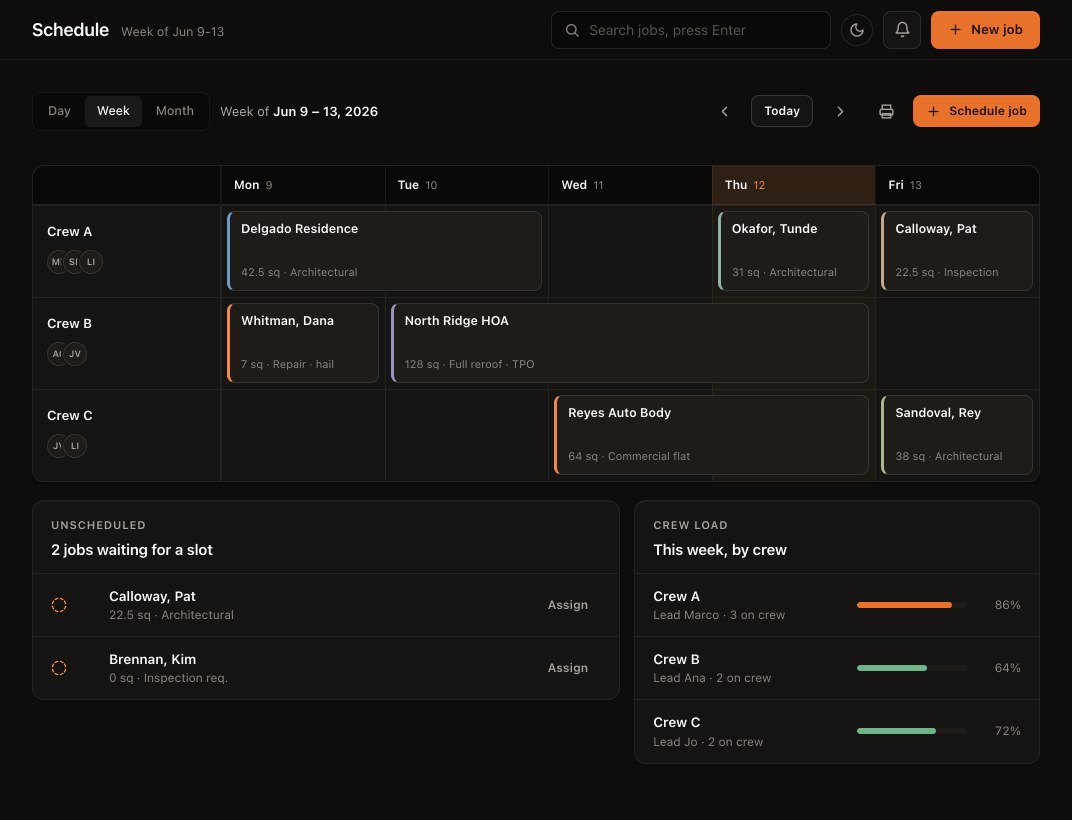Open the Calloway, Pat Friday inspection card

[x=957, y=251]
